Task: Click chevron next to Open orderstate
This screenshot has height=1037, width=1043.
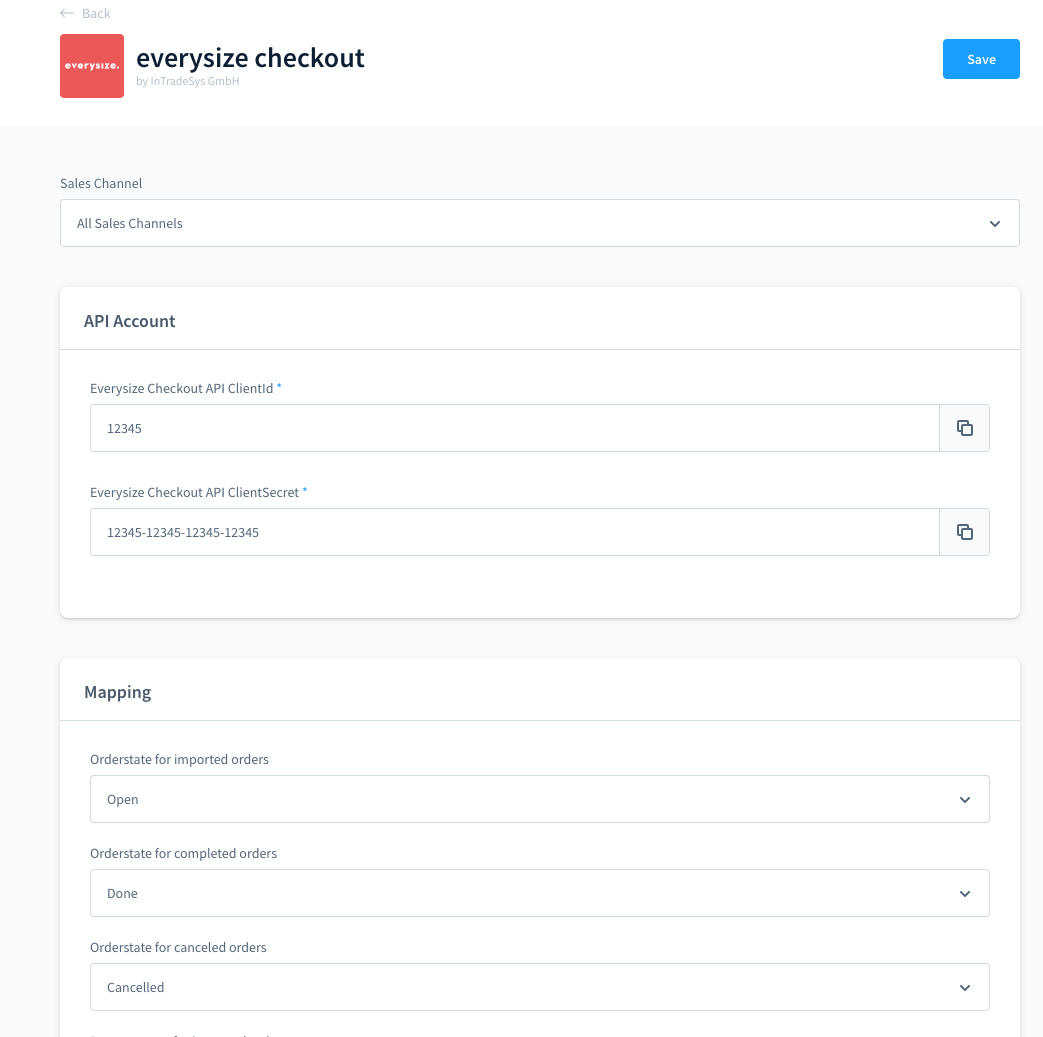Action: tap(965, 800)
